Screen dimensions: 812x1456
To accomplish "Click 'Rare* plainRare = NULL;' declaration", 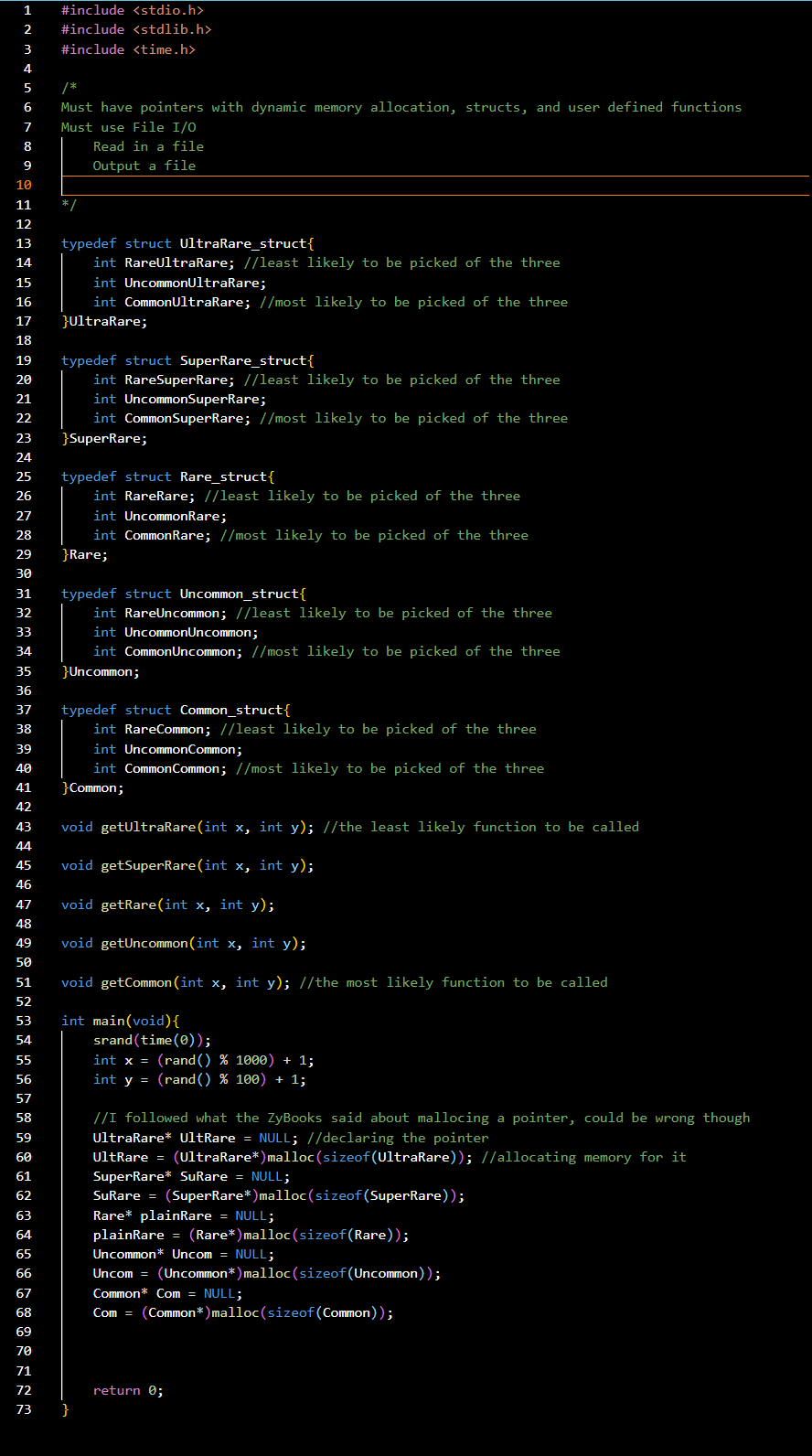I will (184, 1215).
